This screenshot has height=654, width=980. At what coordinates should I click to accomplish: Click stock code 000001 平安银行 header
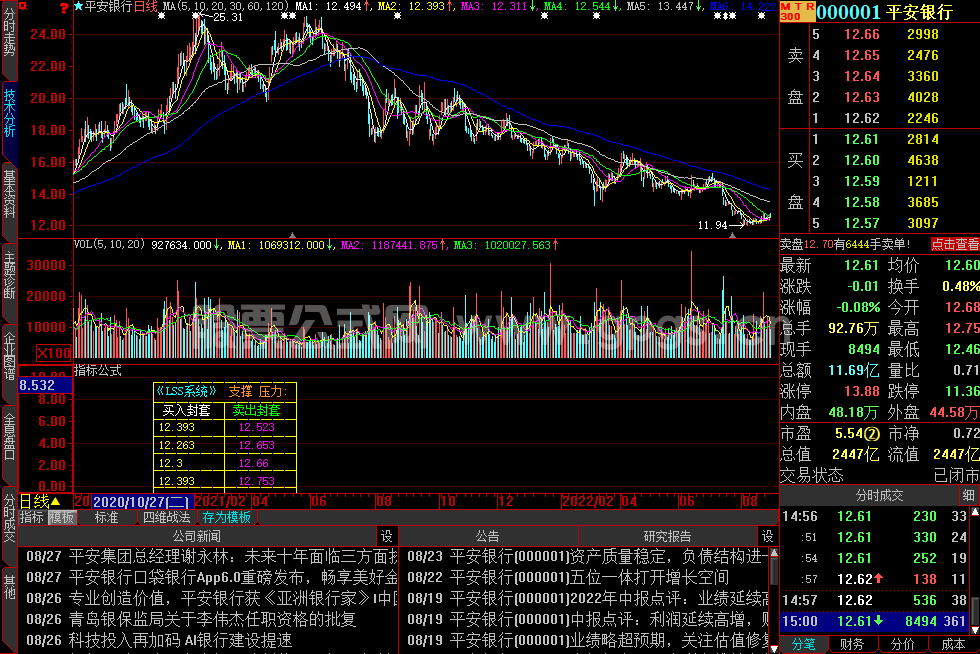pyautogui.click(x=884, y=11)
